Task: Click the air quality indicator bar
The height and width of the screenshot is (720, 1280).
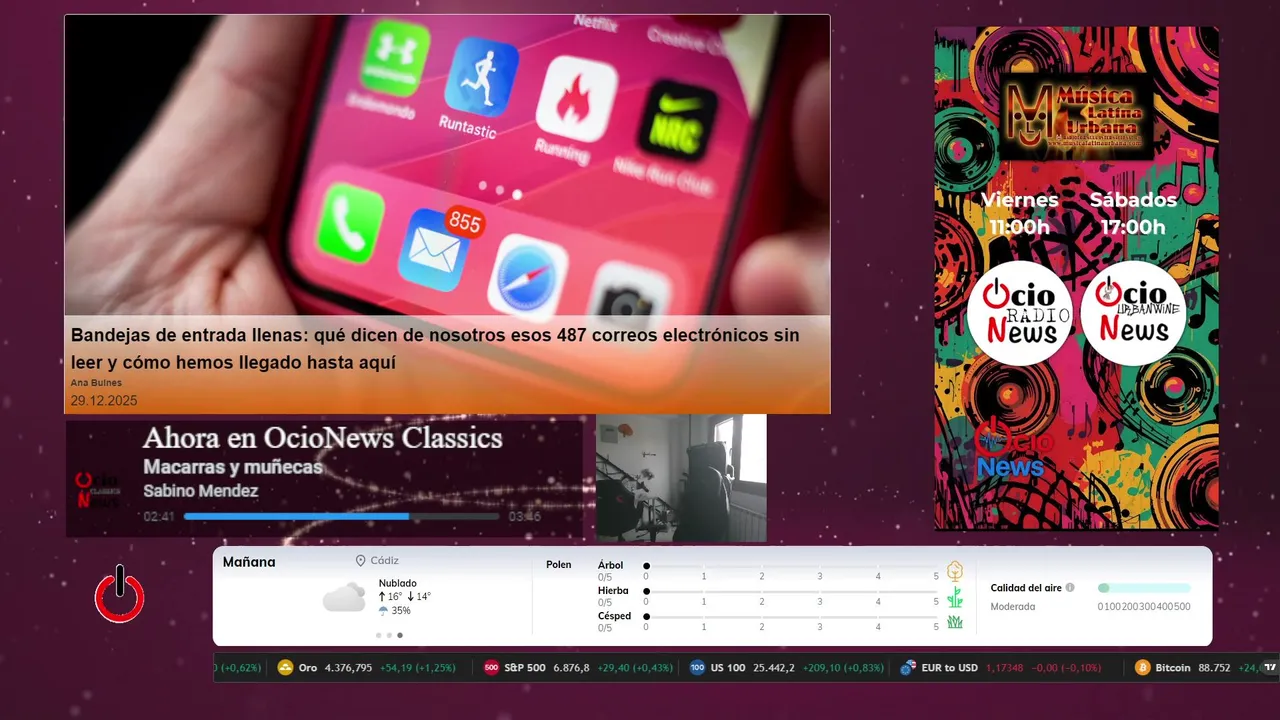Action: click(1144, 588)
